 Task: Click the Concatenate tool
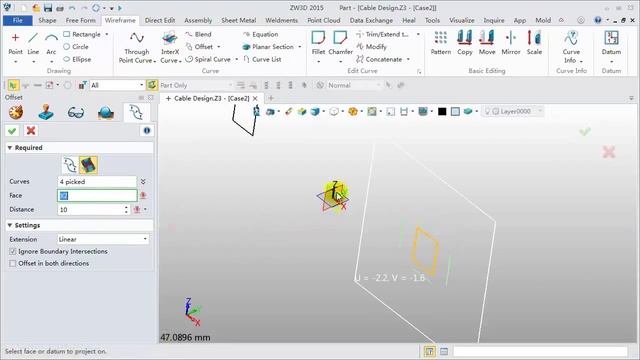pos(379,59)
